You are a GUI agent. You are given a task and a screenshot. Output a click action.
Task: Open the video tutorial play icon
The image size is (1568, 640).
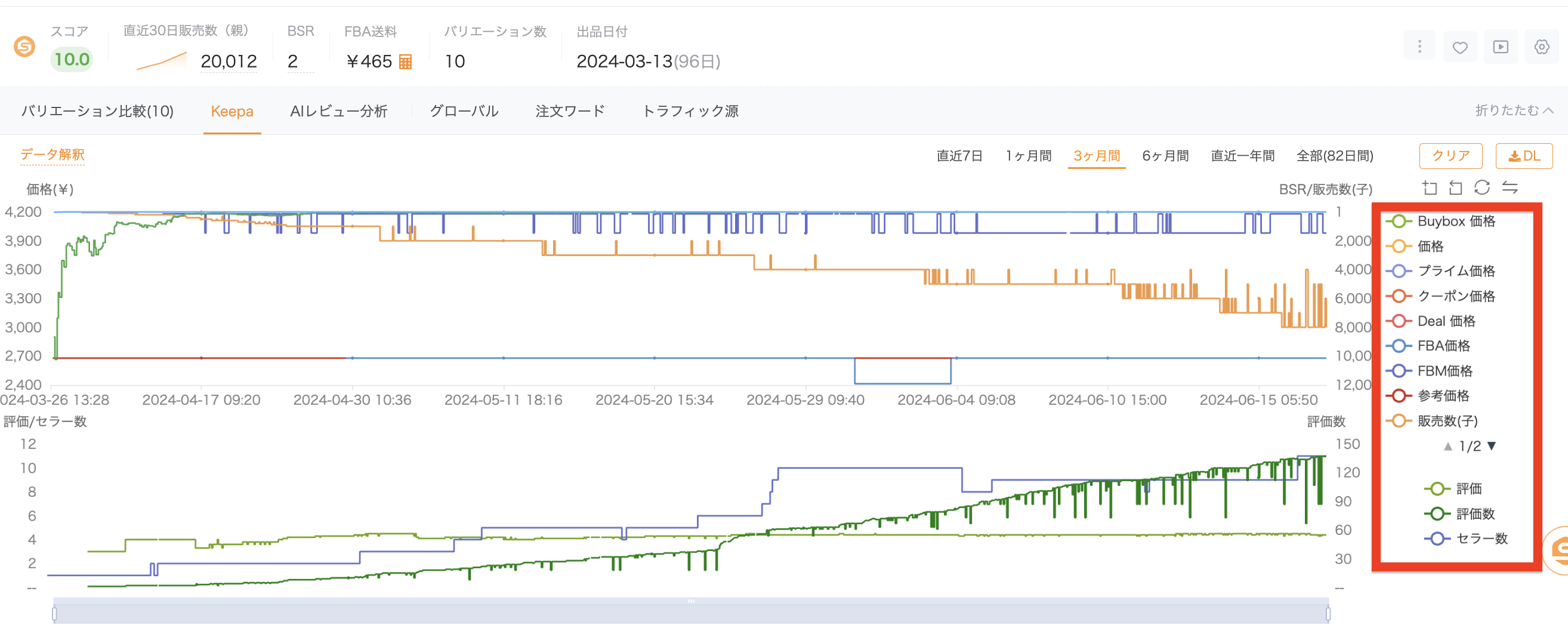click(1501, 47)
